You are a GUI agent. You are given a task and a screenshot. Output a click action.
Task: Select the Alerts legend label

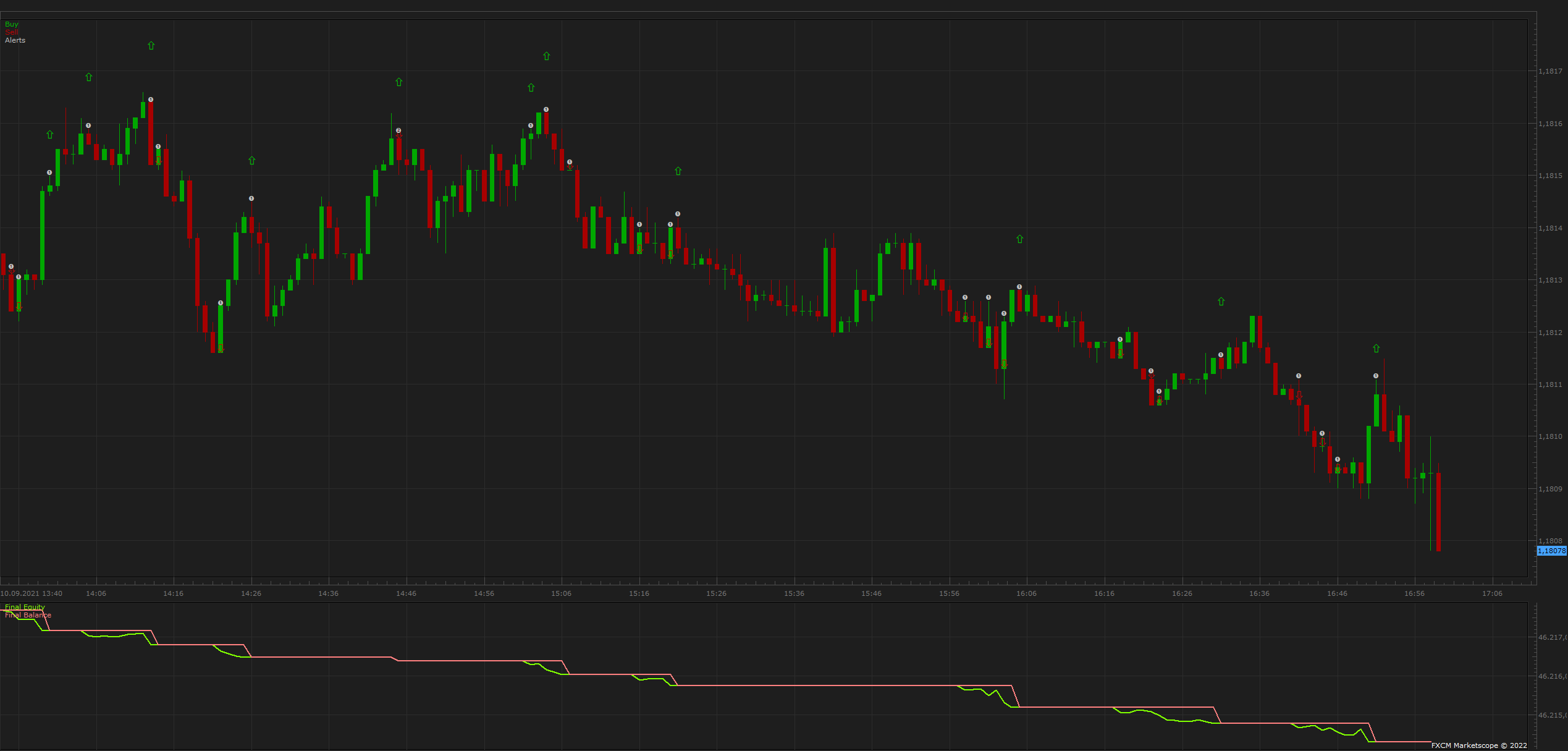pos(15,40)
